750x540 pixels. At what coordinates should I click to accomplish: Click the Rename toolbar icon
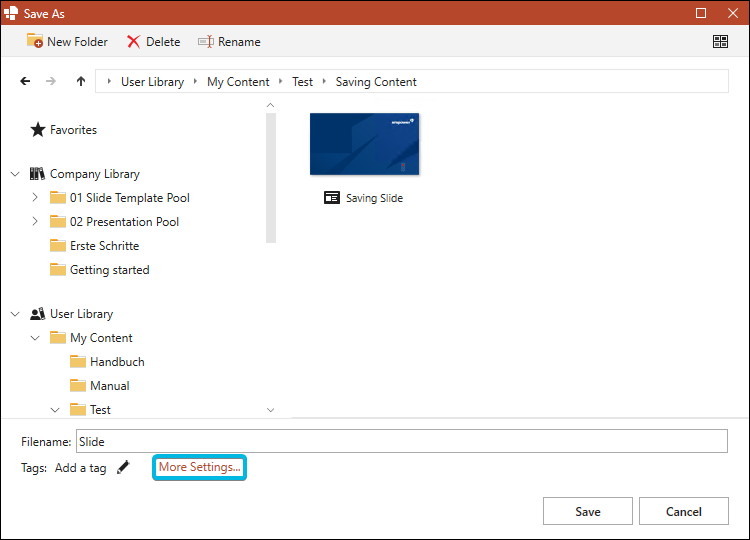[206, 42]
